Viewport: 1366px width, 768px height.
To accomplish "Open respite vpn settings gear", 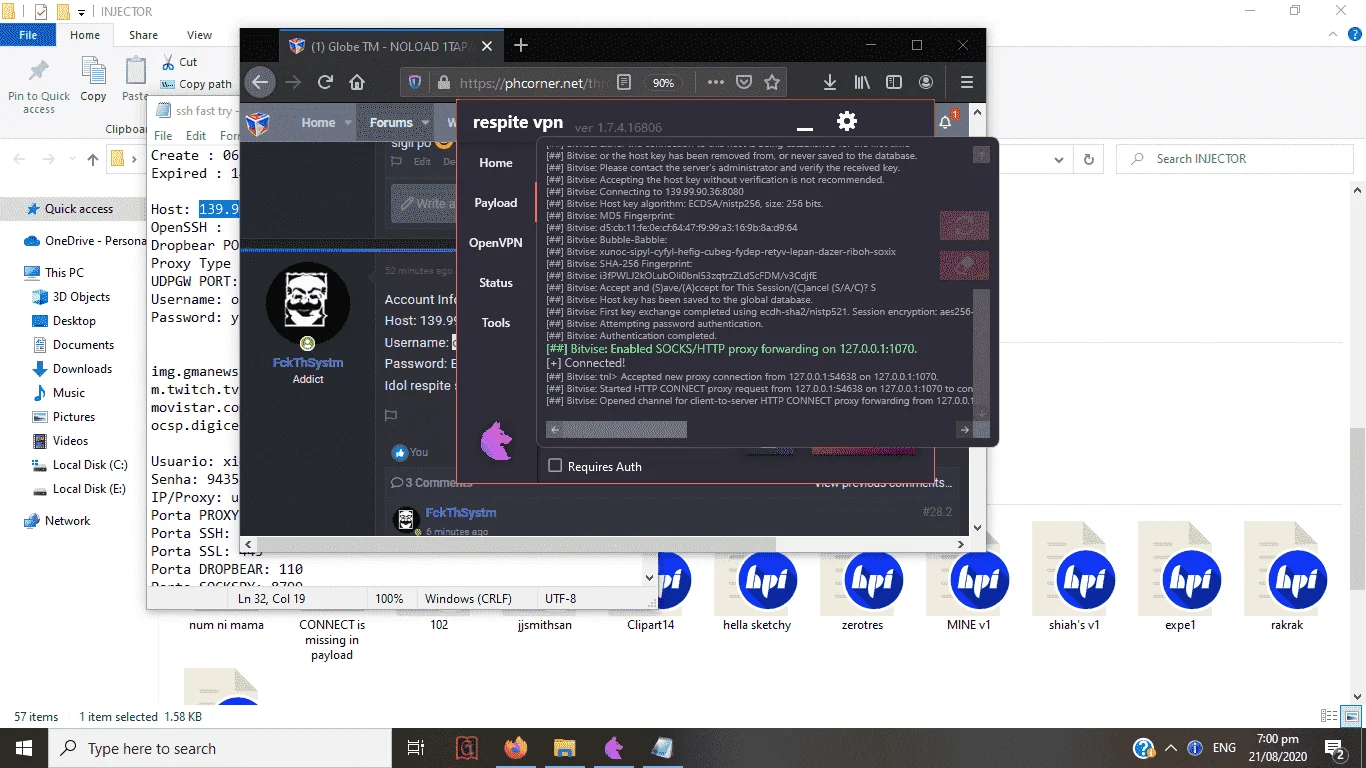I will [x=847, y=121].
